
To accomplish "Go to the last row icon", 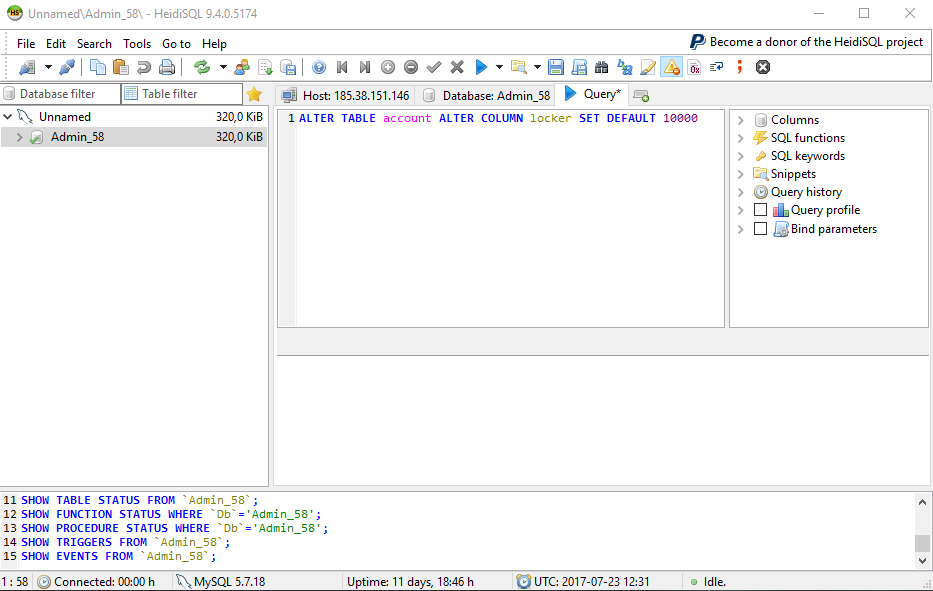I will (365, 67).
